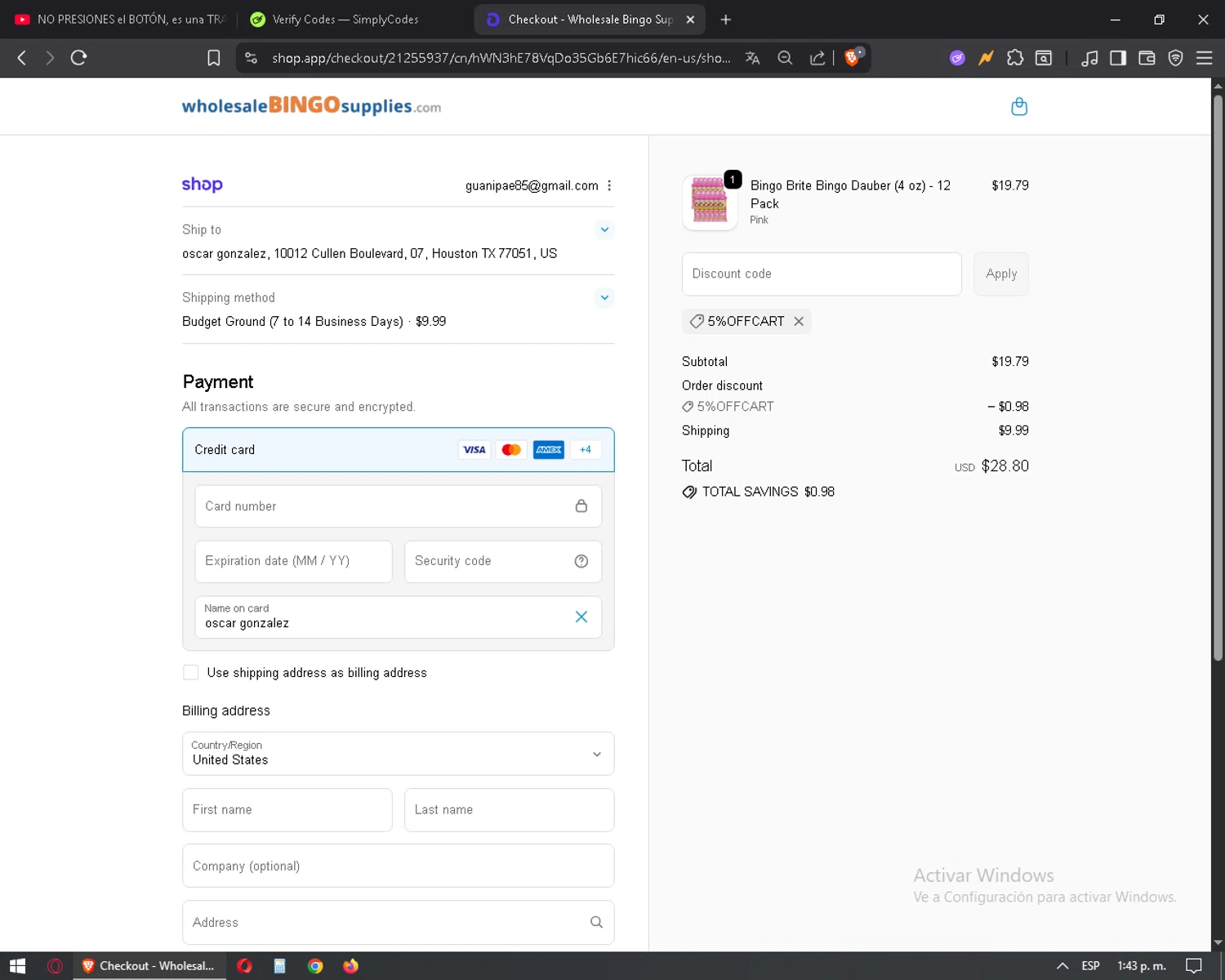This screenshot has width=1225, height=980.
Task: Open the Checkout Brave taskbar button
Action: tap(148, 966)
